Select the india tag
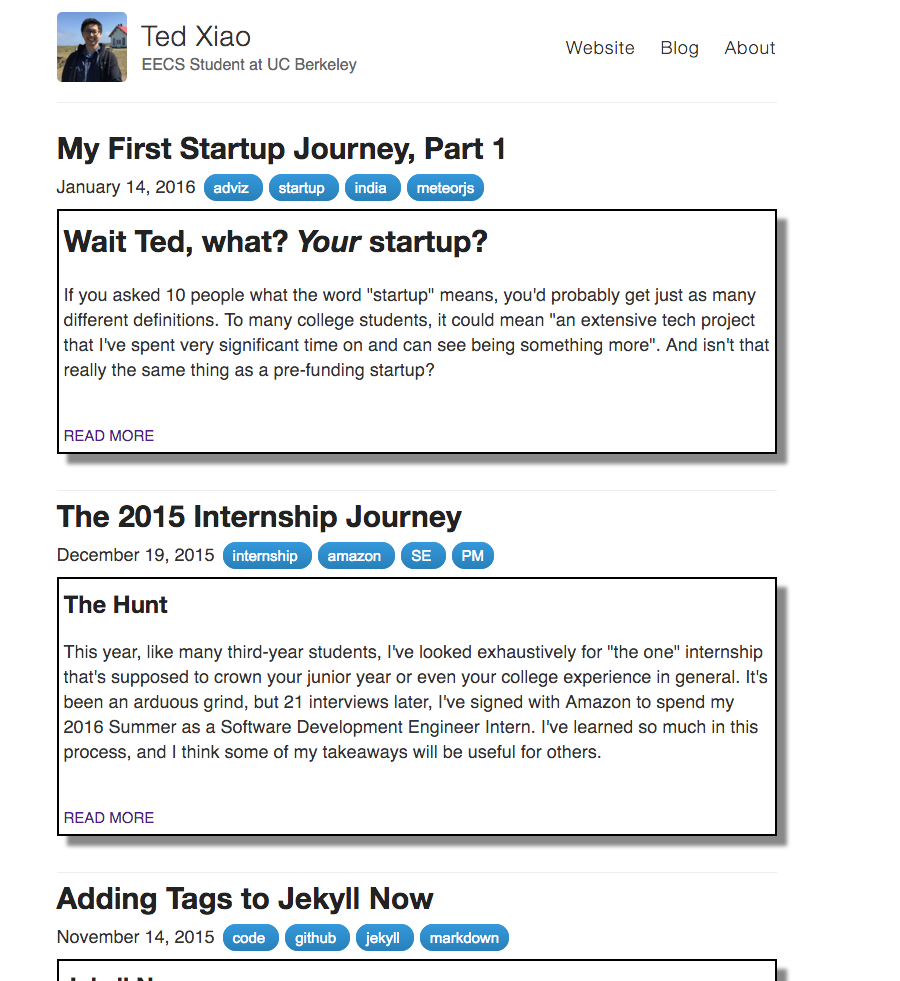Image resolution: width=900 pixels, height=981 pixels. [x=372, y=188]
